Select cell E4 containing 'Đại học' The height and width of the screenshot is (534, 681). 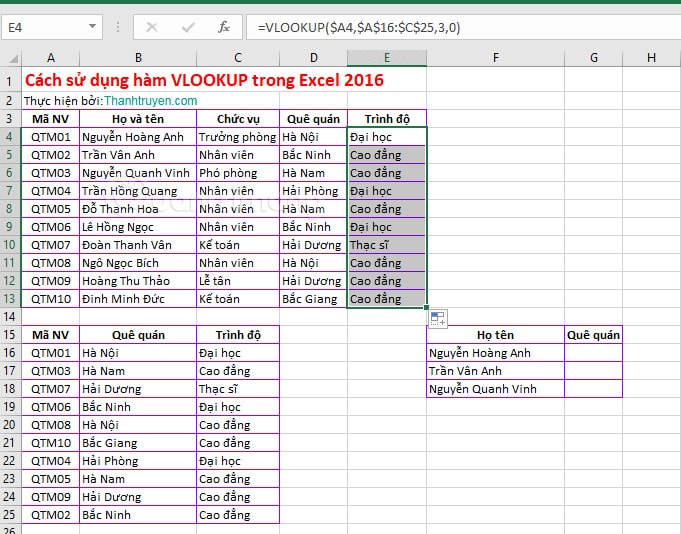pos(387,137)
